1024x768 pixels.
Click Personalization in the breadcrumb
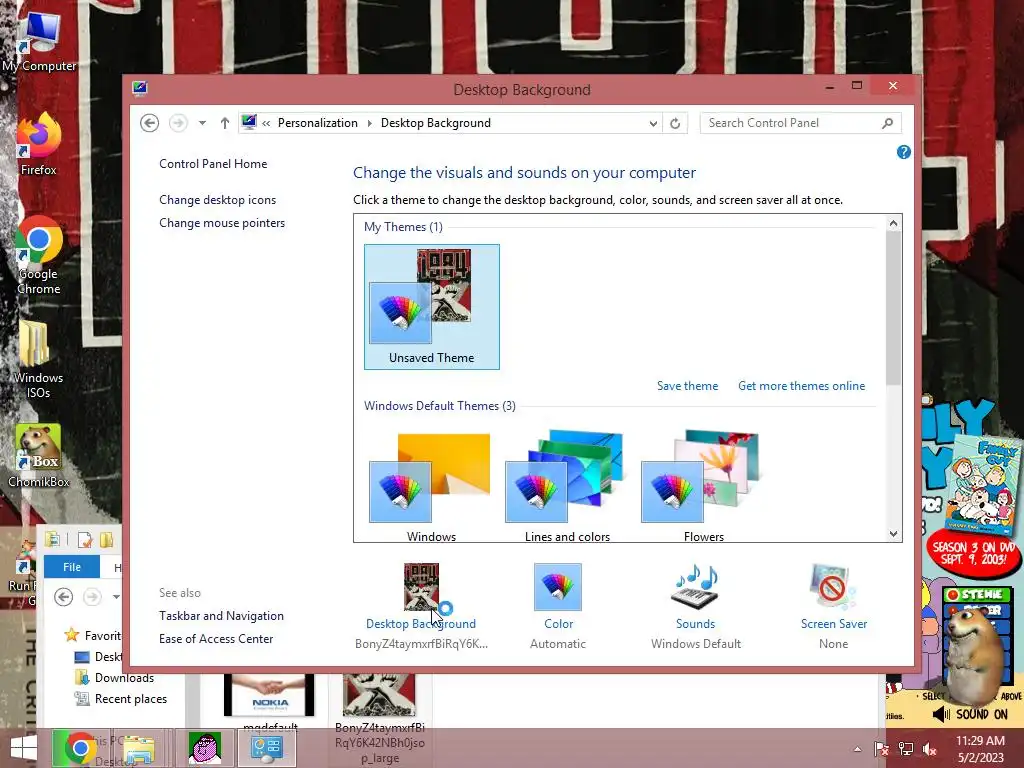pyautogui.click(x=317, y=123)
